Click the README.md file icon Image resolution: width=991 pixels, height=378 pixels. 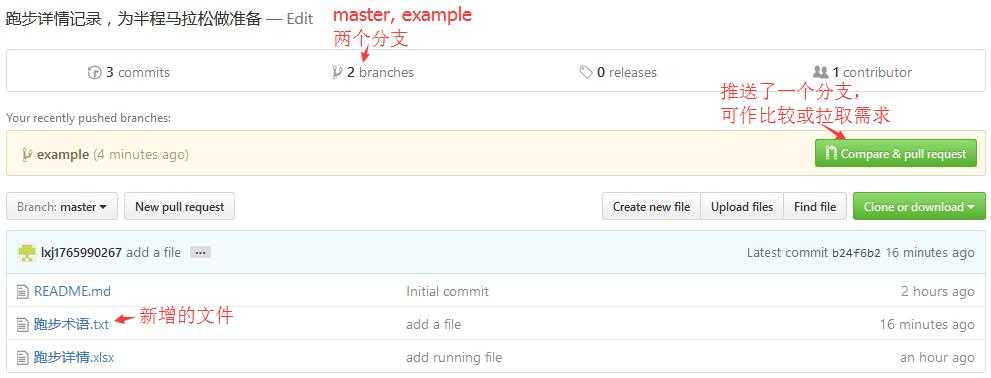pos(23,291)
